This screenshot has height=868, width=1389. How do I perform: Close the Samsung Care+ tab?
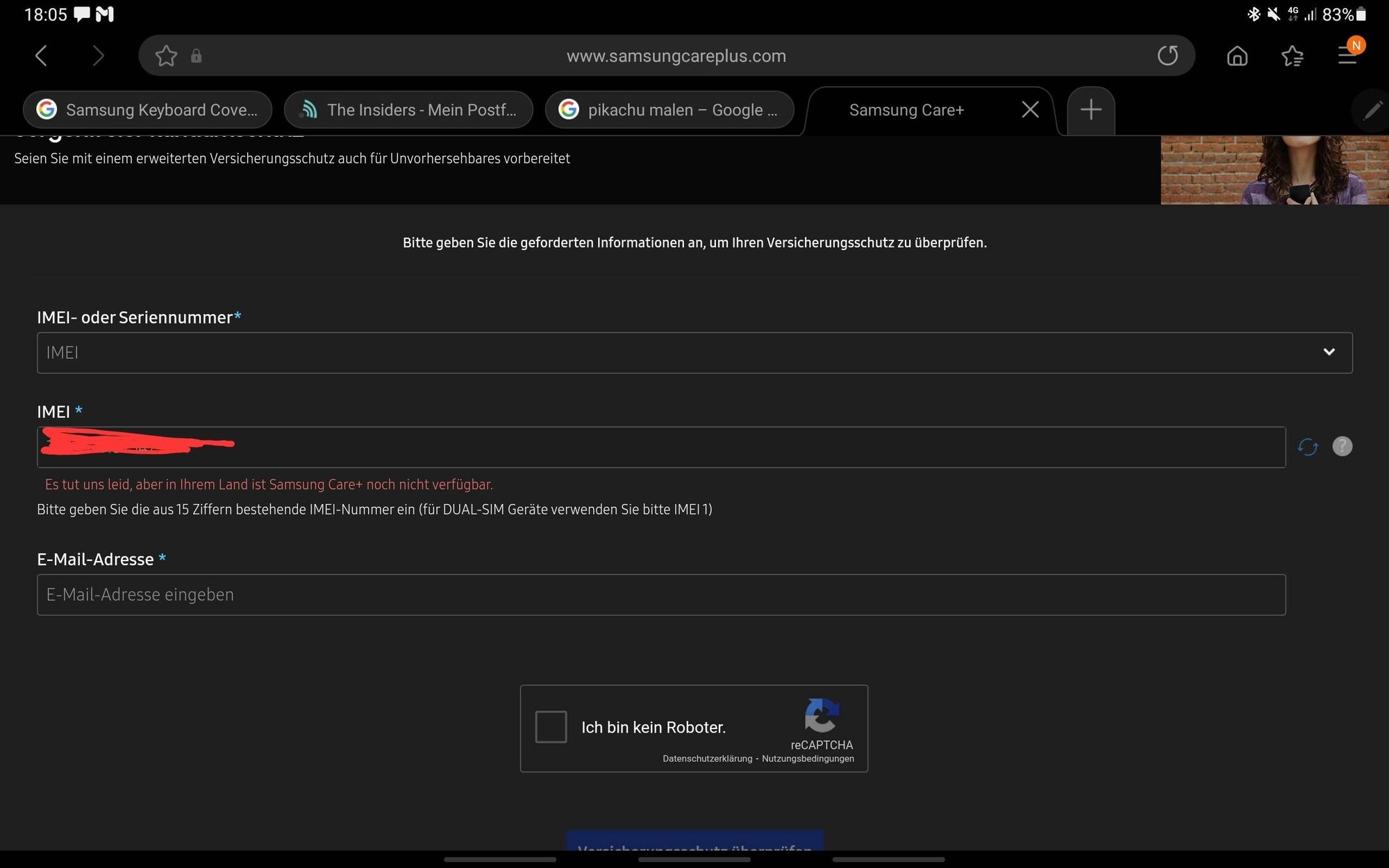point(1030,110)
